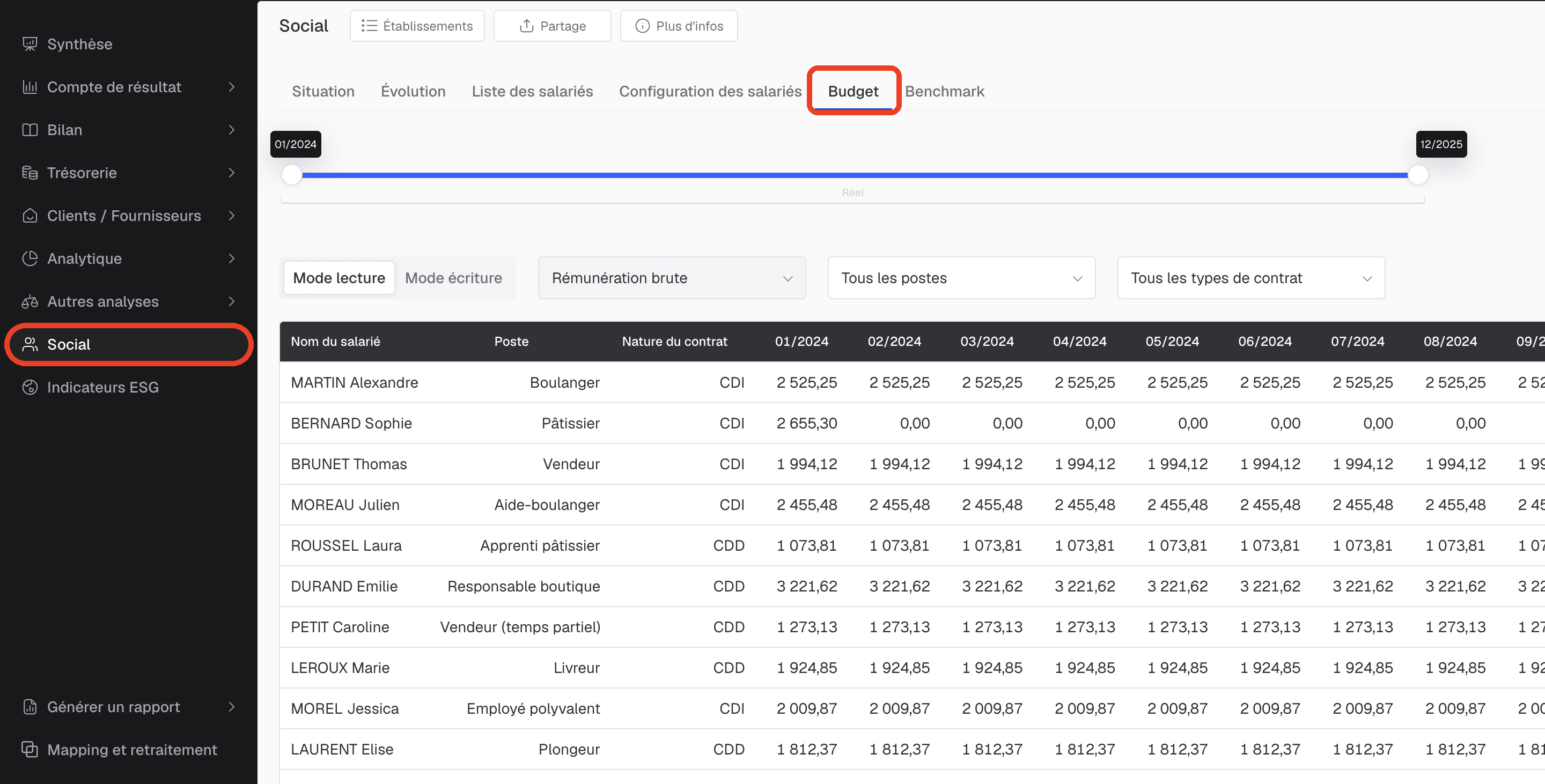Expand the Bilan submenu chevron

pyautogui.click(x=232, y=130)
